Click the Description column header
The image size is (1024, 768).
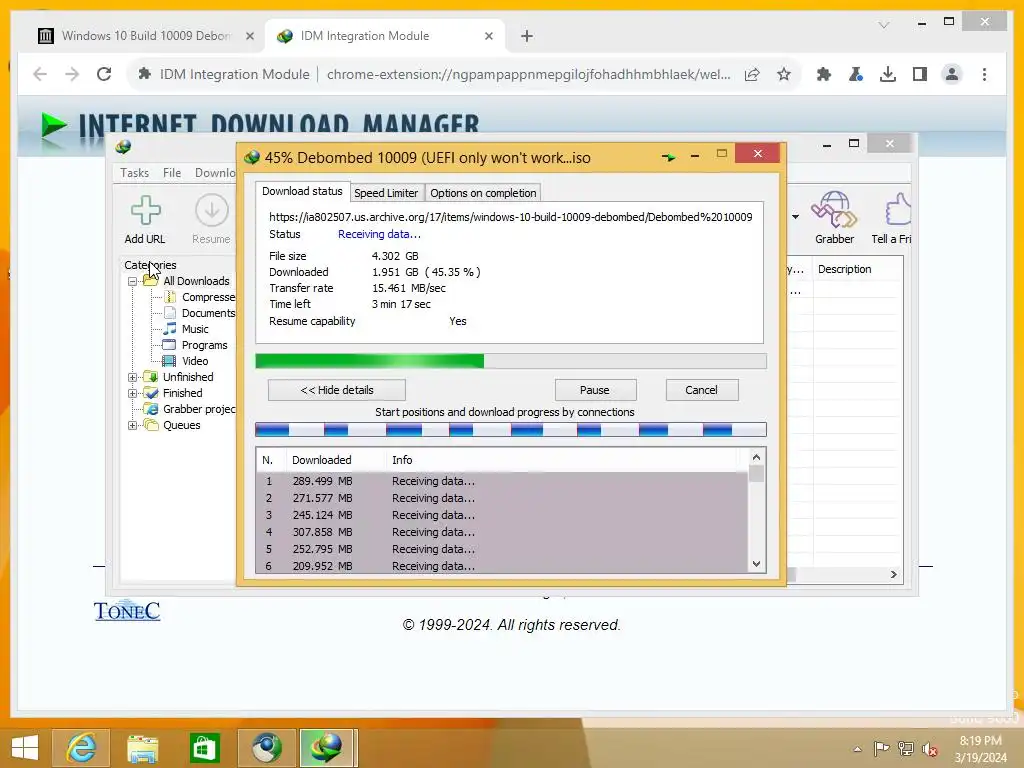point(858,269)
